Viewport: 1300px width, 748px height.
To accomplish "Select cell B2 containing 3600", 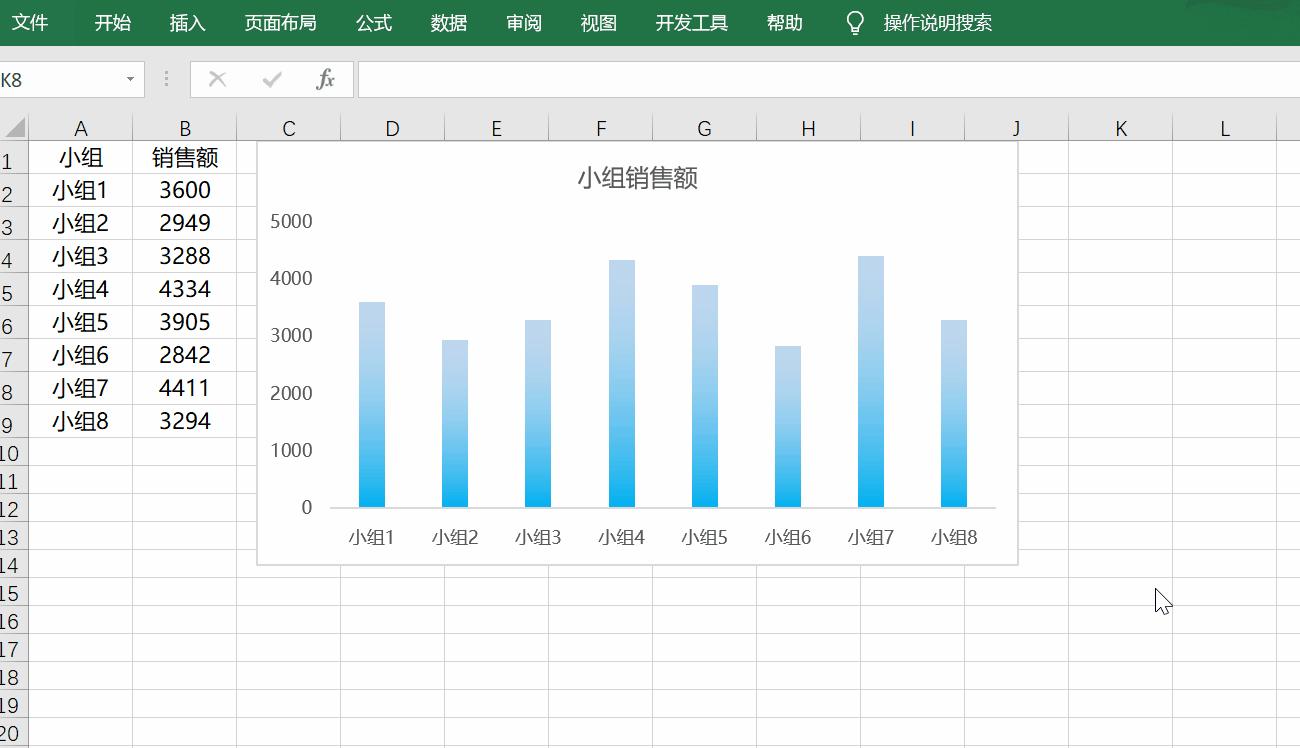I will tap(184, 190).
